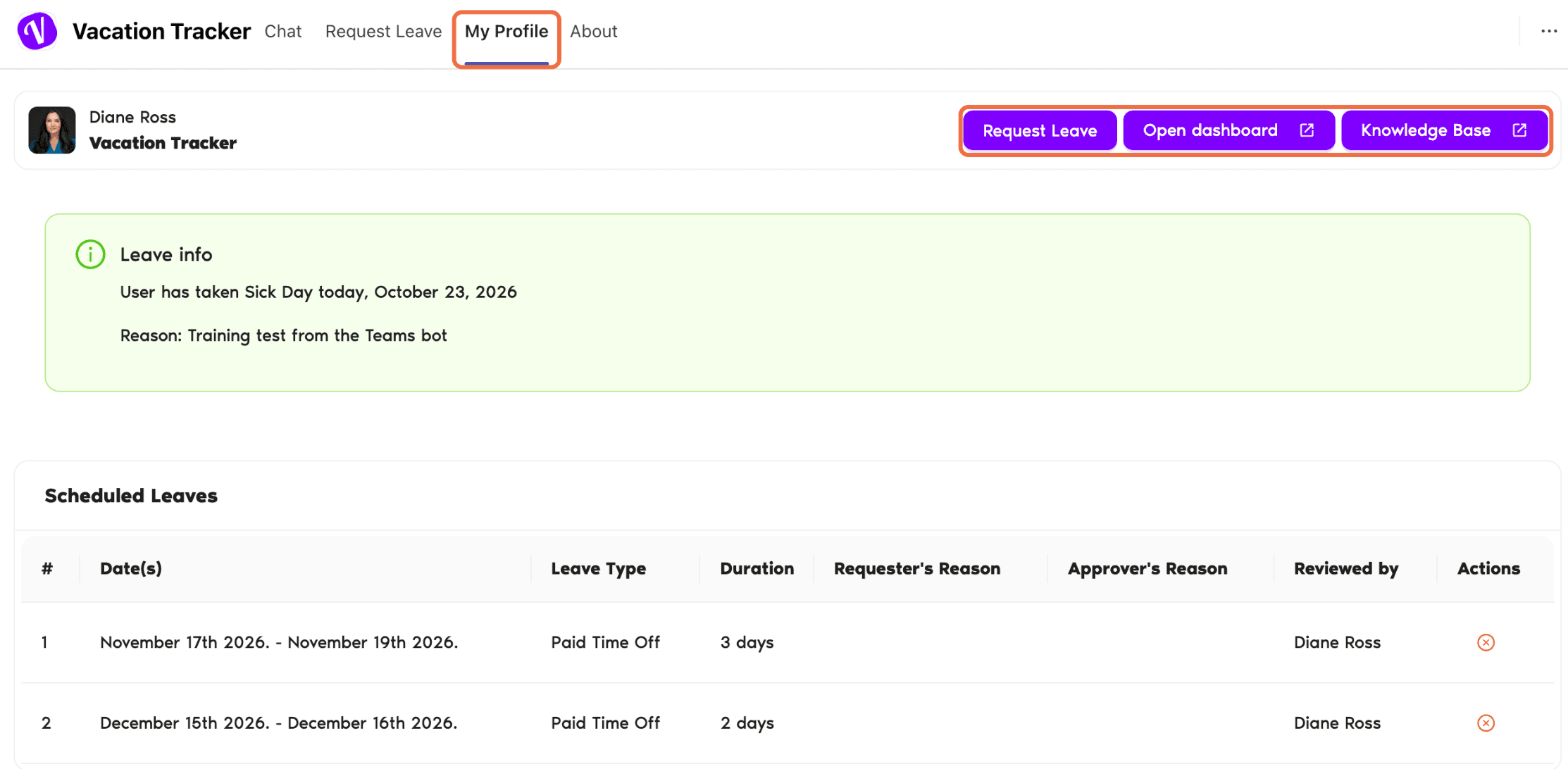The image size is (1568, 769).
Task: Click the Duration column header
Action: (x=757, y=568)
